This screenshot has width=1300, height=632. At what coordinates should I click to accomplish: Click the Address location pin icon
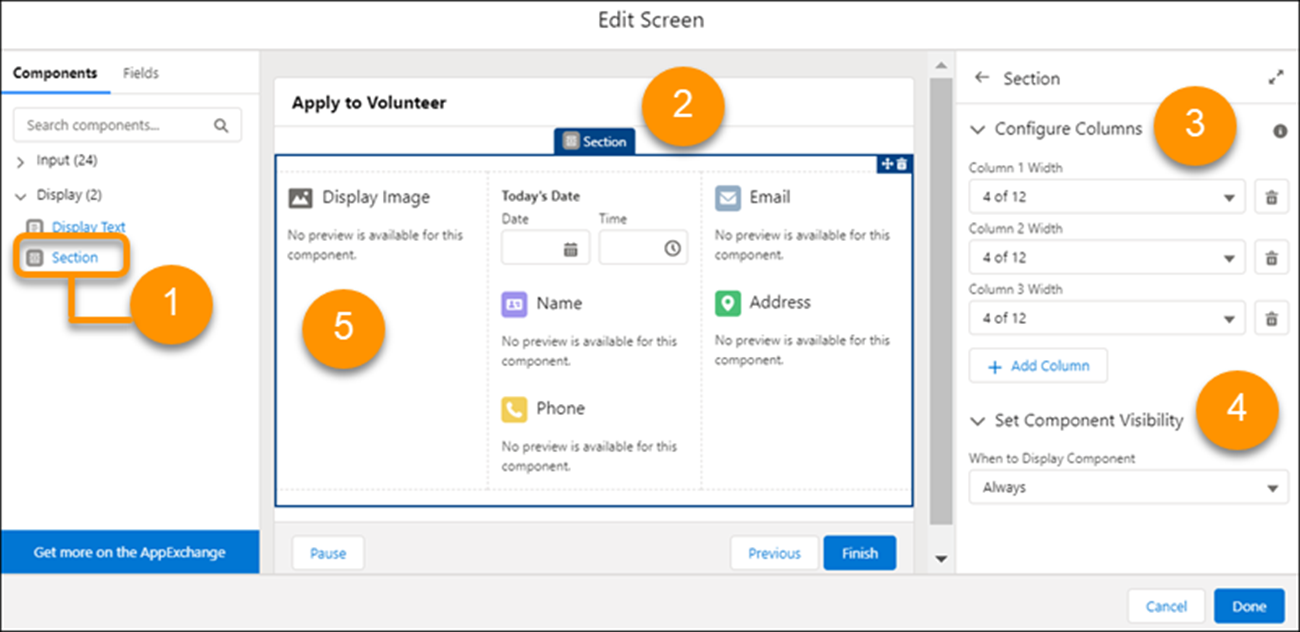(x=728, y=302)
